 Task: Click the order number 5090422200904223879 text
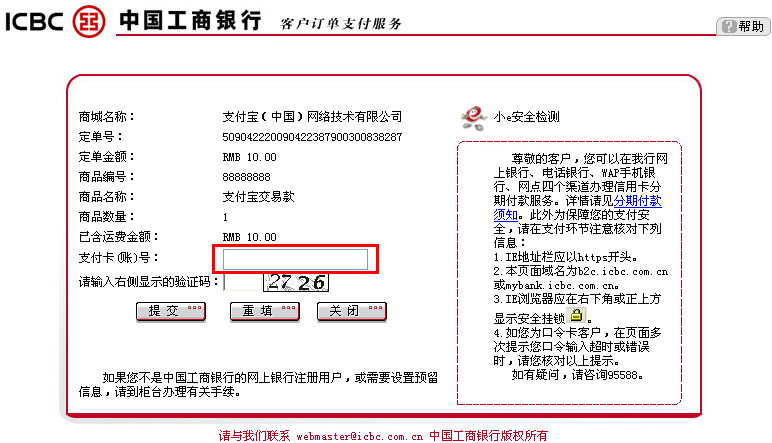tap(312, 137)
